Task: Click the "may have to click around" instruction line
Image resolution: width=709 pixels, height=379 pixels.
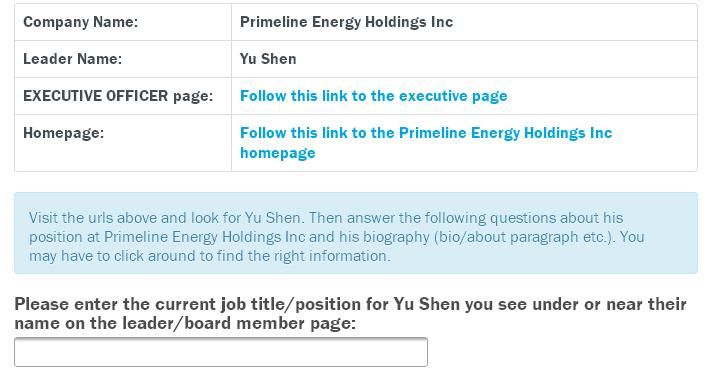Action: pyautogui.click(x=210, y=256)
